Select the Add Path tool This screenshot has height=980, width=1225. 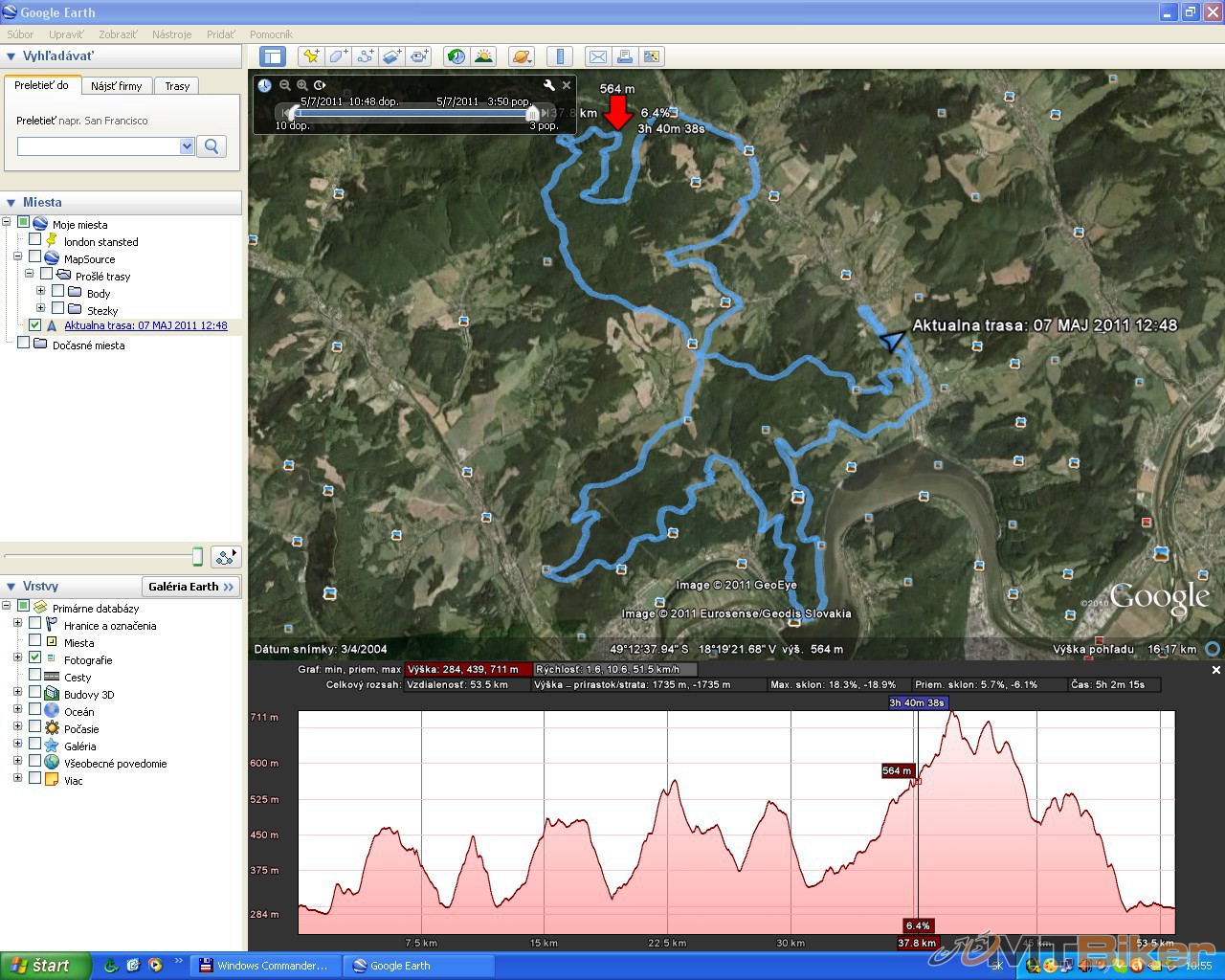pyautogui.click(x=366, y=56)
